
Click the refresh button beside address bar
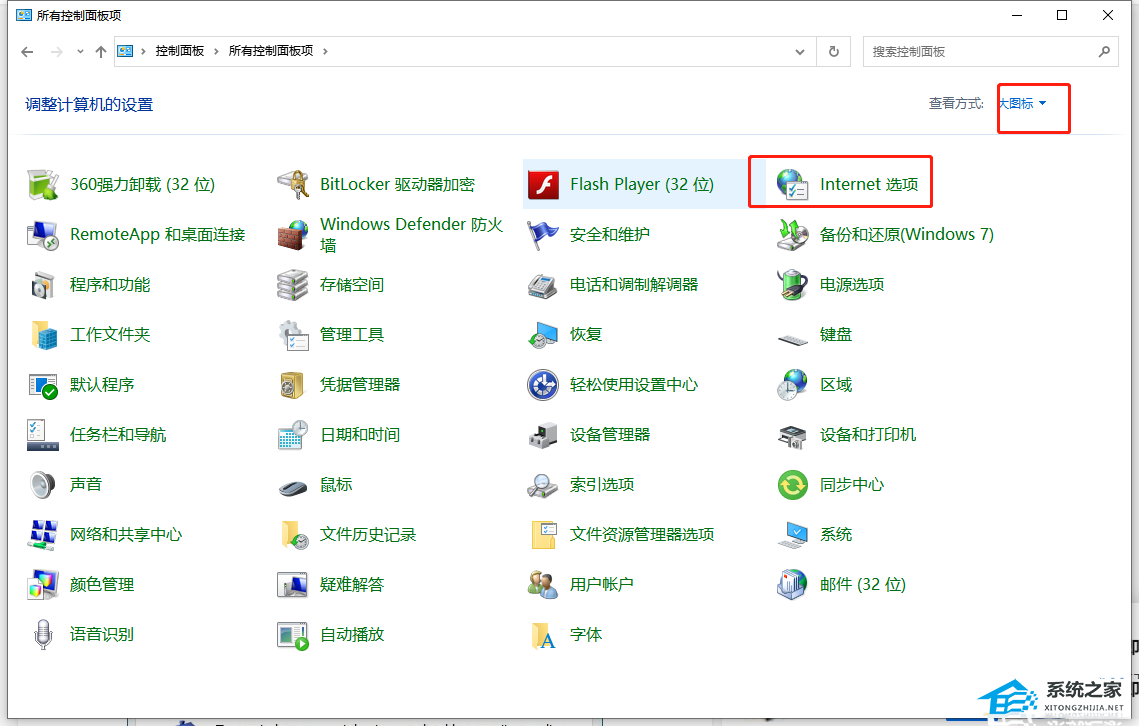[x=833, y=51]
